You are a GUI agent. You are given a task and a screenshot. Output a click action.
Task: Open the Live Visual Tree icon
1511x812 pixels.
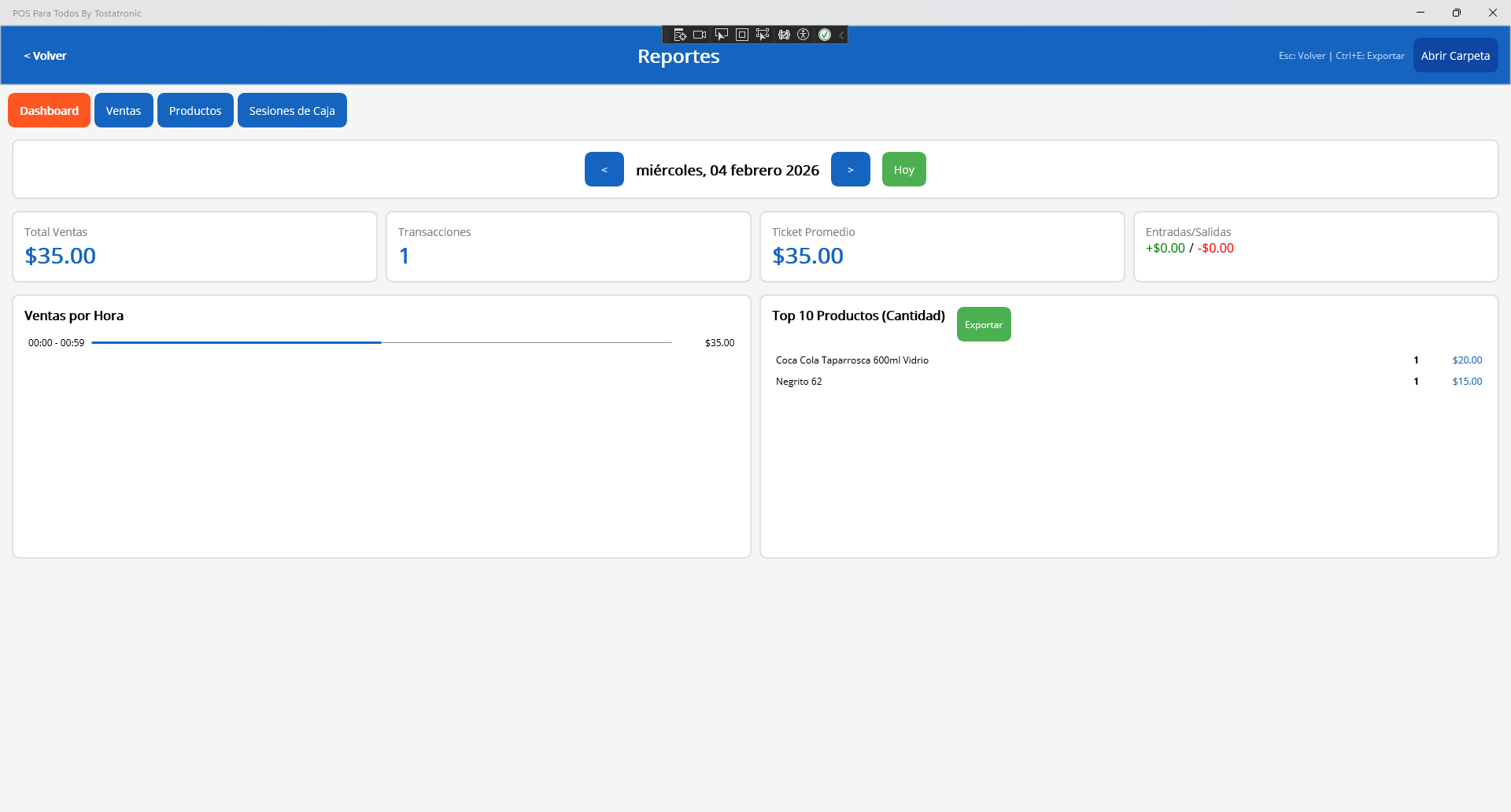tap(680, 35)
